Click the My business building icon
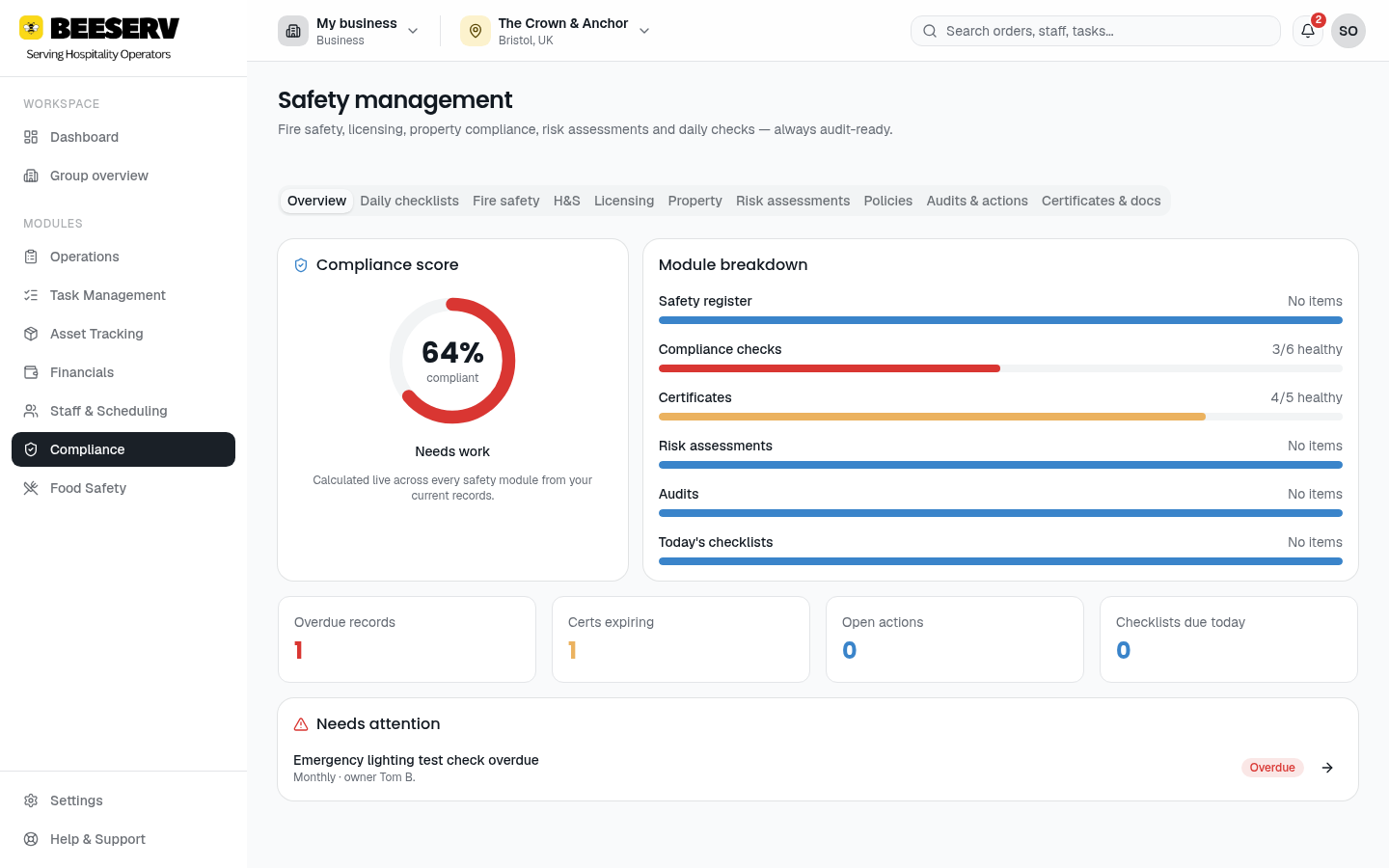Viewport: 1389px width, 868px height. (x=293, y=31)
